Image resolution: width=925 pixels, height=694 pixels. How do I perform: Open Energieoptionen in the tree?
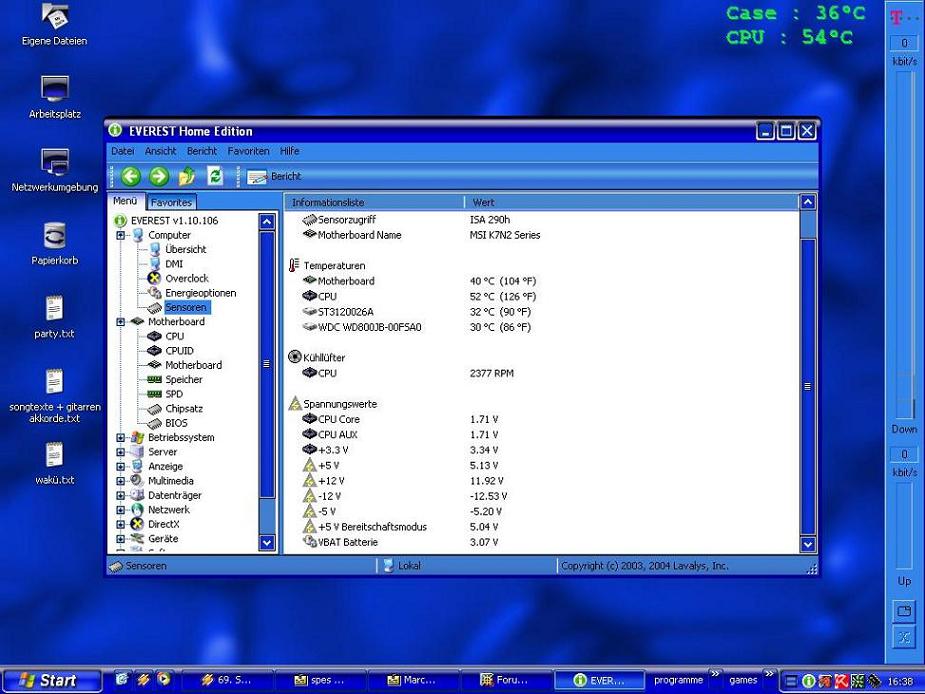[x=201, y=293]
